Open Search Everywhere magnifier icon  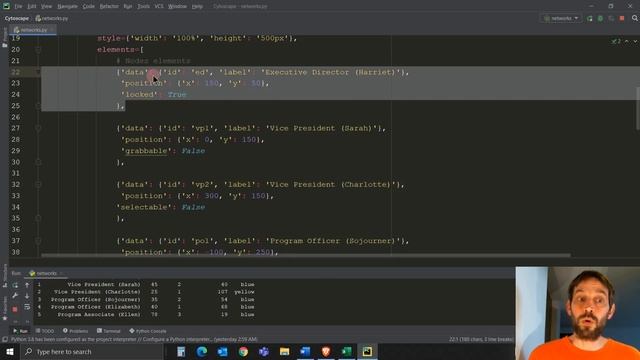[635, 18]
